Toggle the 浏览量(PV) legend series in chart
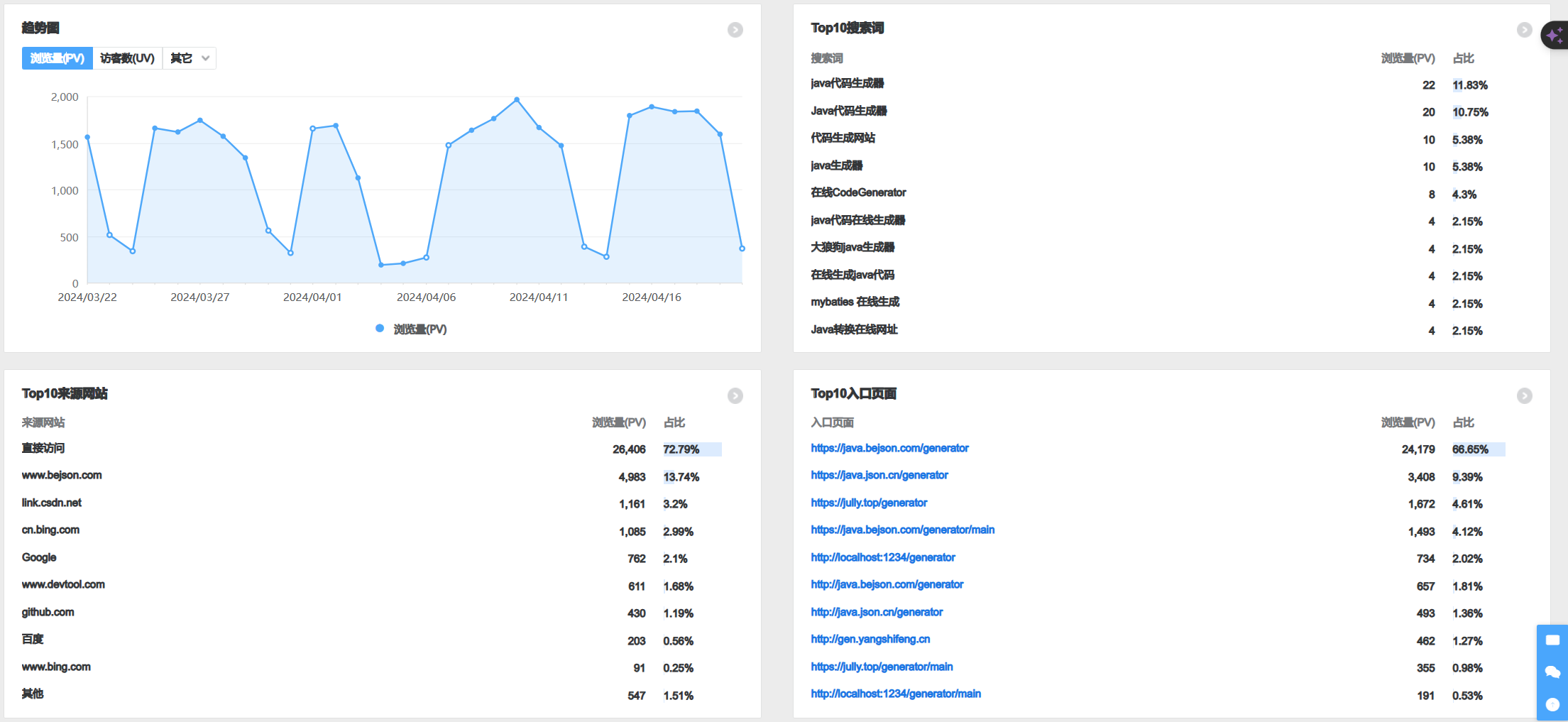Image resolution: width=1568 pixels, height=722 pixels. click(412, 329)
